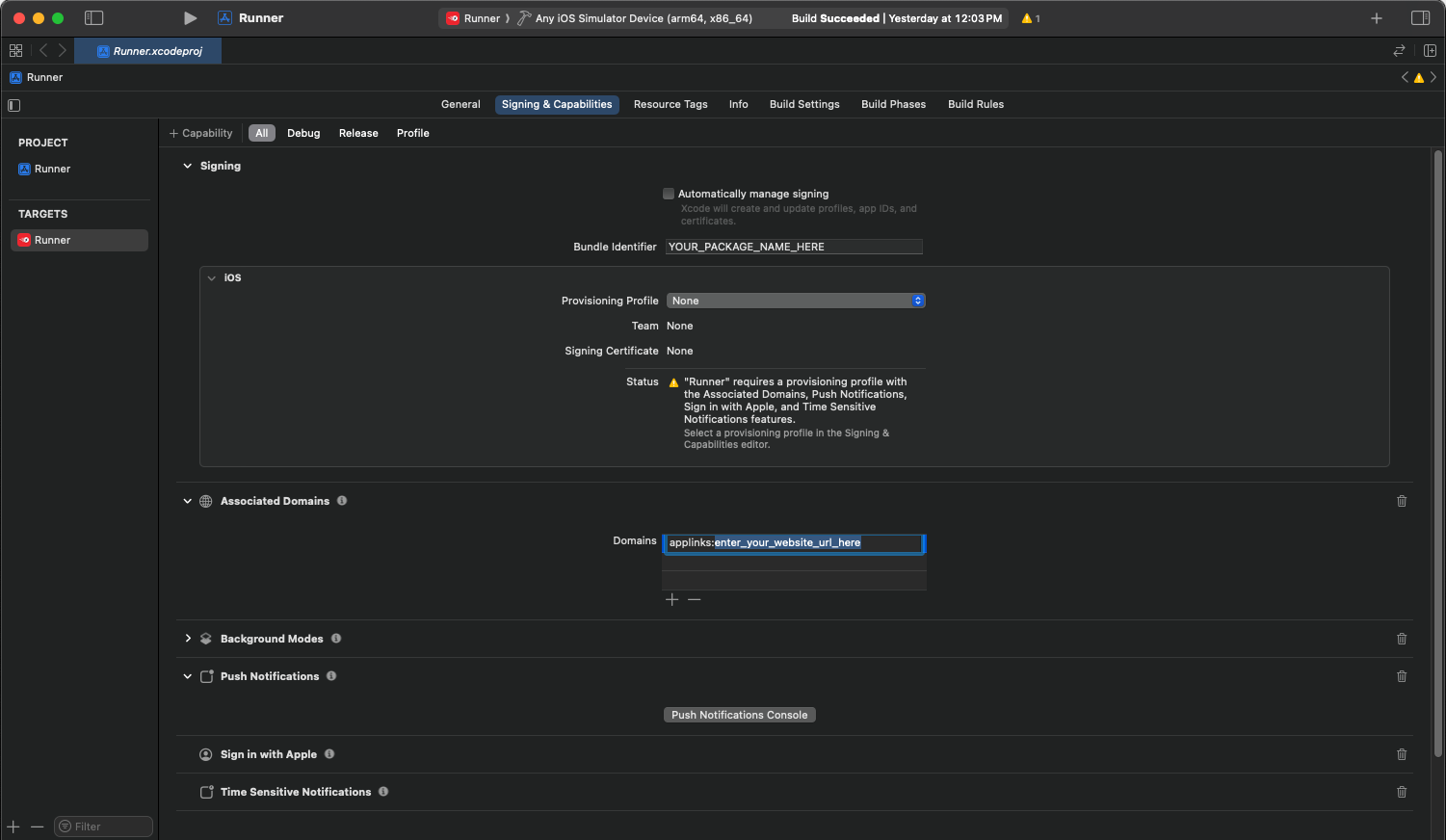Go forward with the right arrow
The height and width of the screenshot is (840, 1446).
(x=63, y=50)
